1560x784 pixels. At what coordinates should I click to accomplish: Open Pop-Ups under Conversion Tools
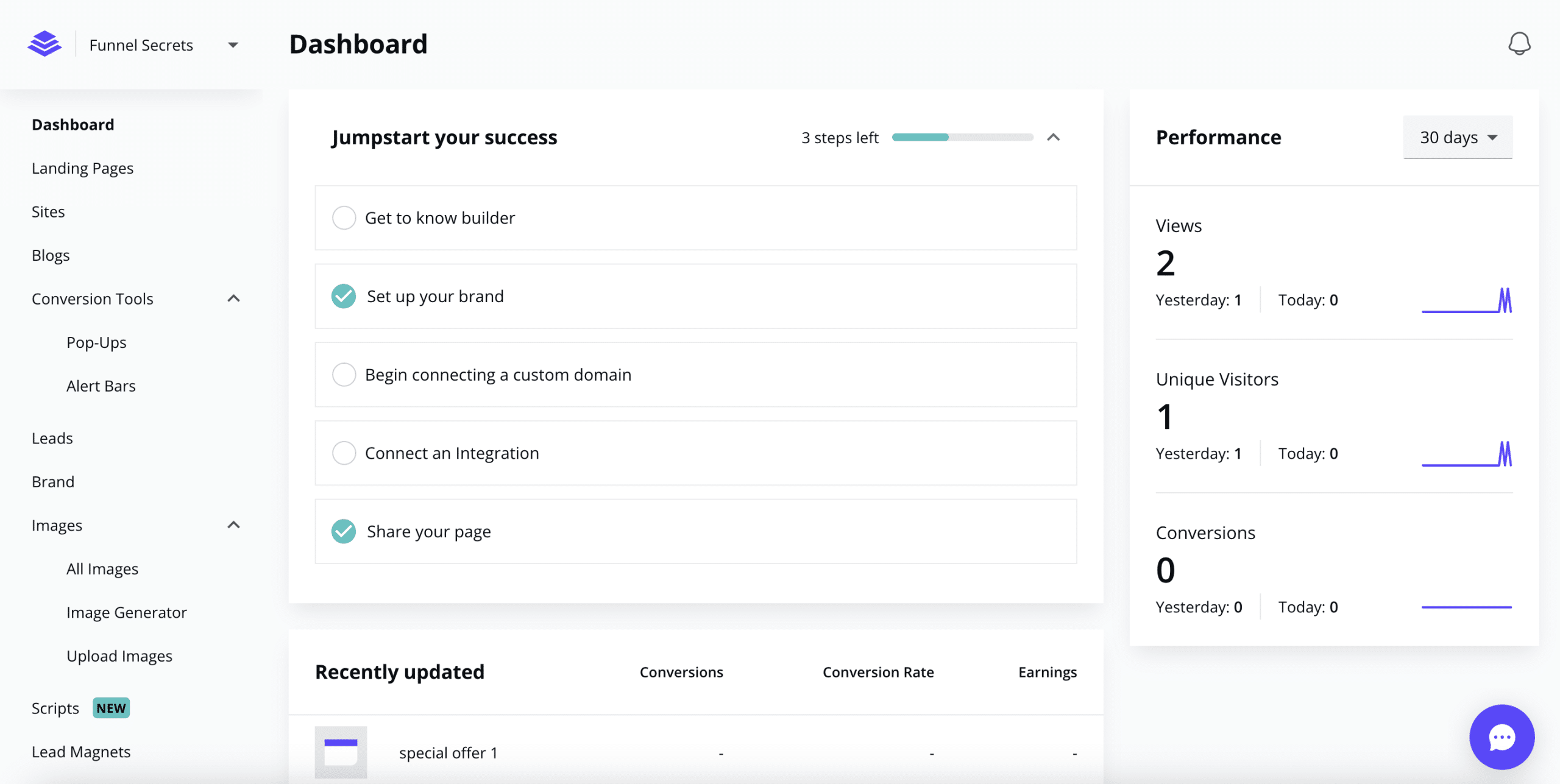(96, 342)
